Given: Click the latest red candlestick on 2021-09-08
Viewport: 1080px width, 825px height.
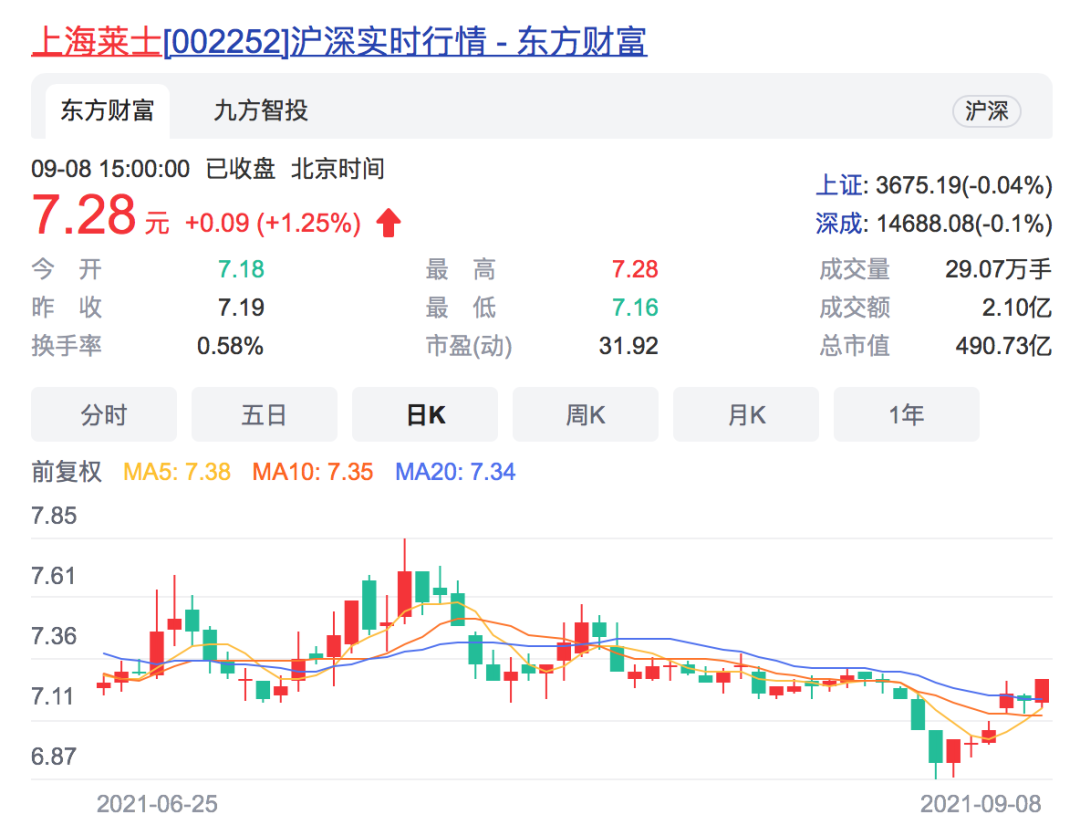Looking at the screenshot, I should (1041, 691).
